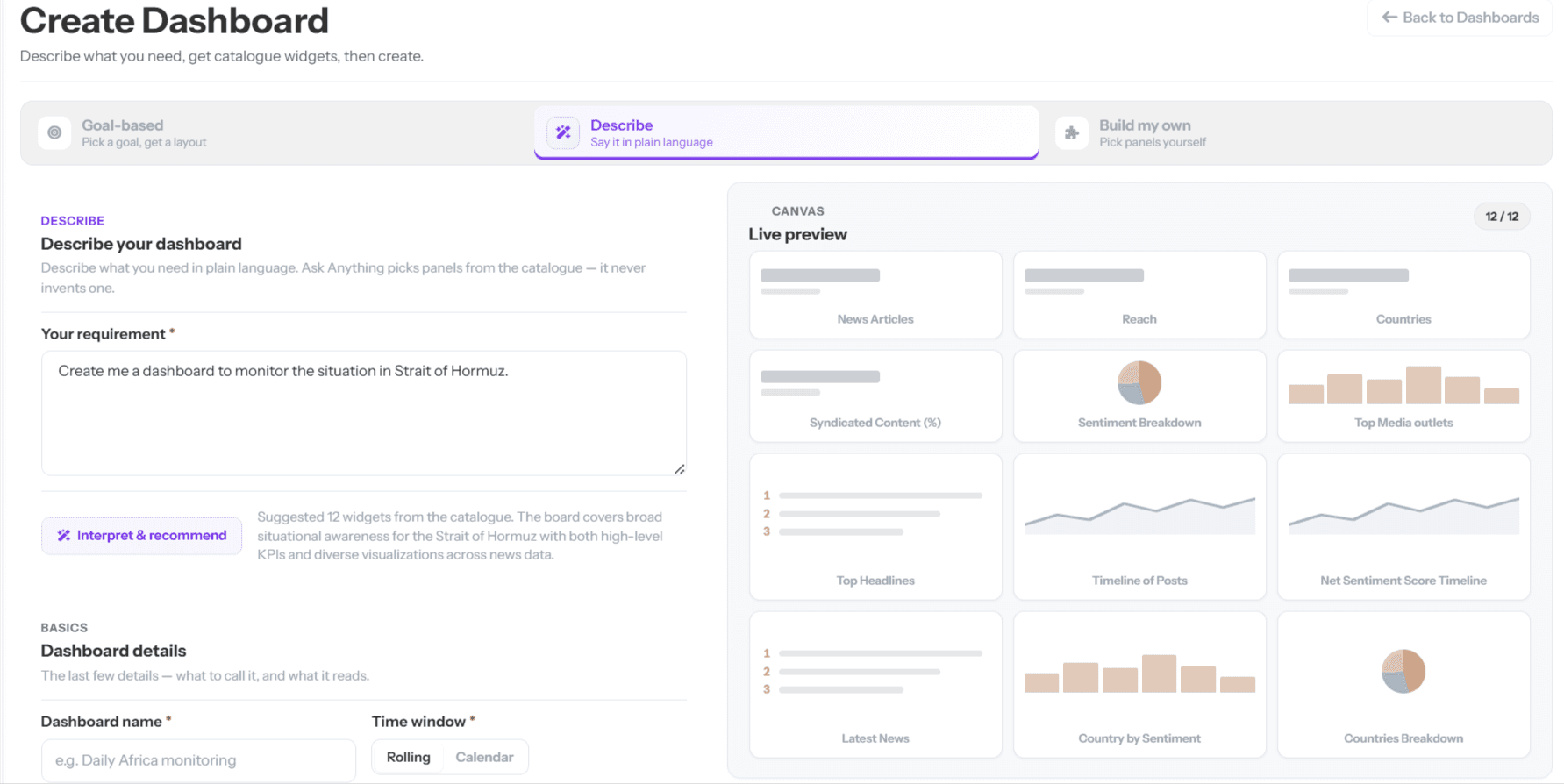Image resolution: width=1564 pixels, height=784 pixels.
Task: Click the Countries Breakdown pie chart icon
Action: pyautogui.click(x=1403, y=671)
